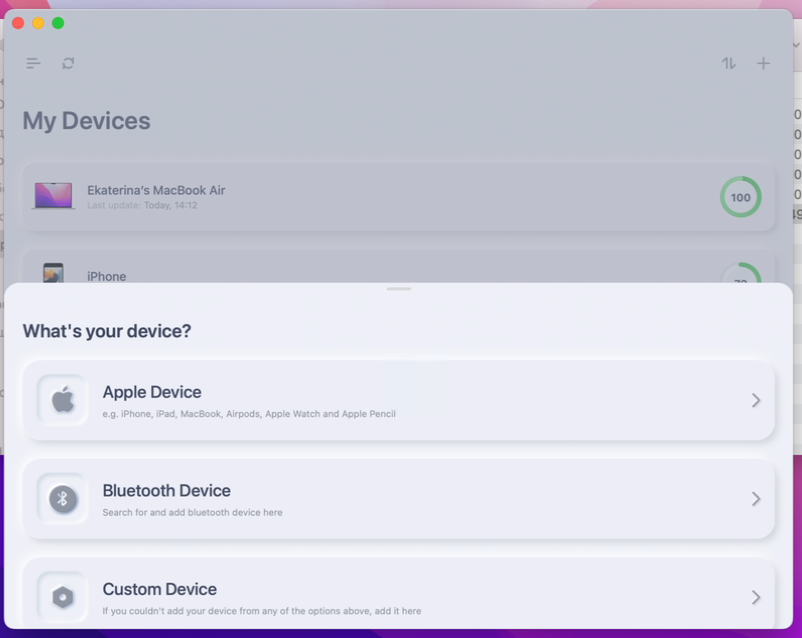The image size is (802, 638).
Task: Click the 100 battery ring indicator
Action: coord(741,197)
